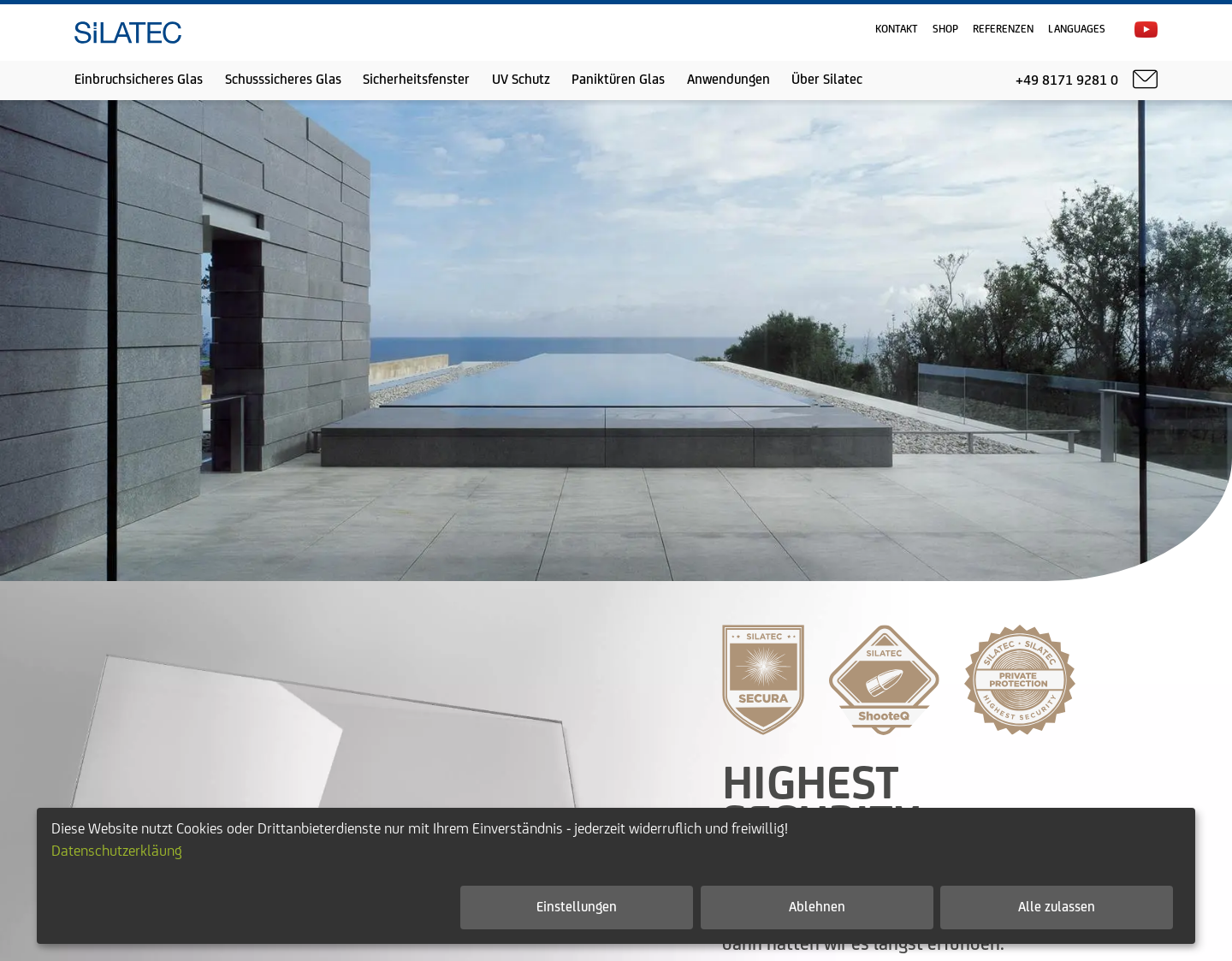Click the Silatec logo

127,33
